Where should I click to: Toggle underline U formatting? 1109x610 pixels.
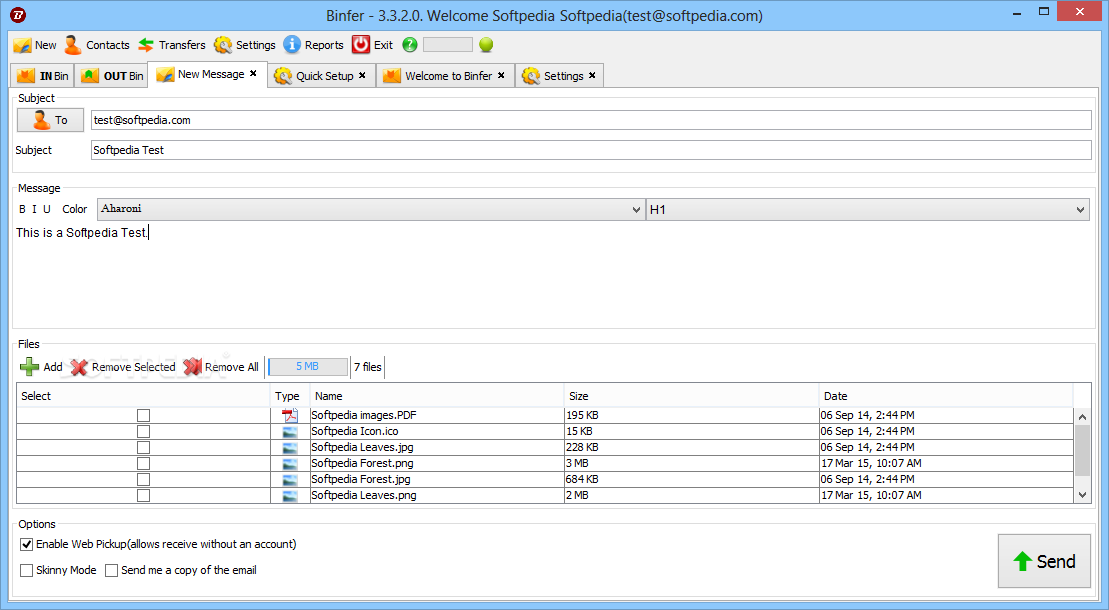(x=47, y=209)
